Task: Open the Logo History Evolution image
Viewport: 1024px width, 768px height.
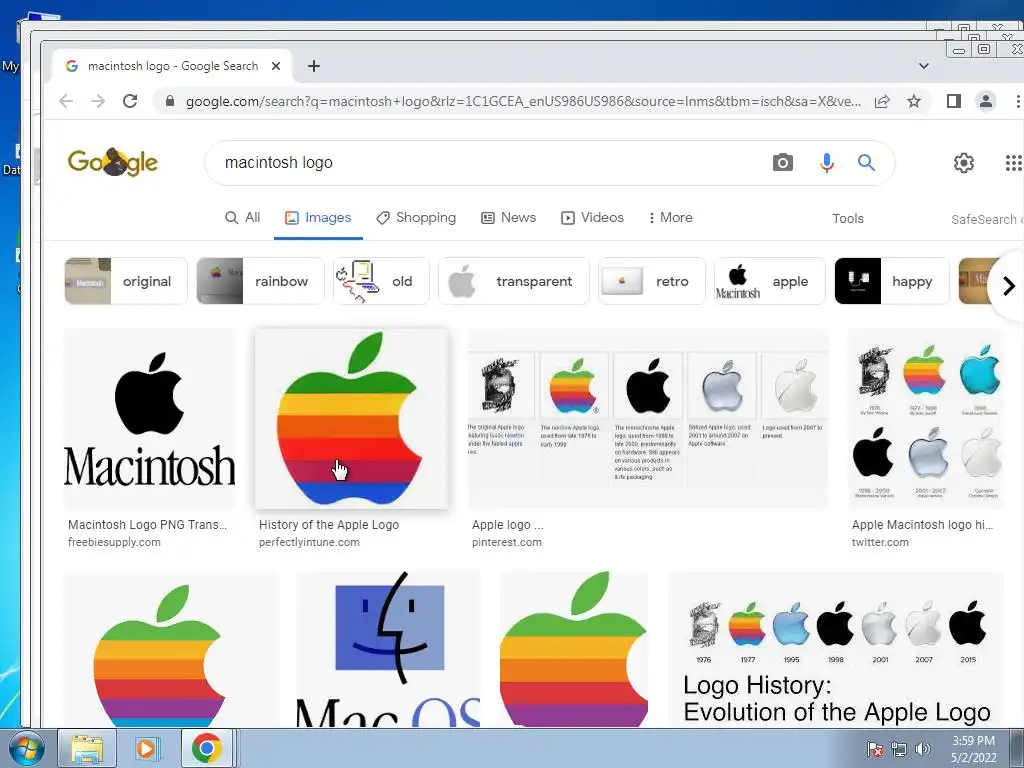Action: coord(836,649)
